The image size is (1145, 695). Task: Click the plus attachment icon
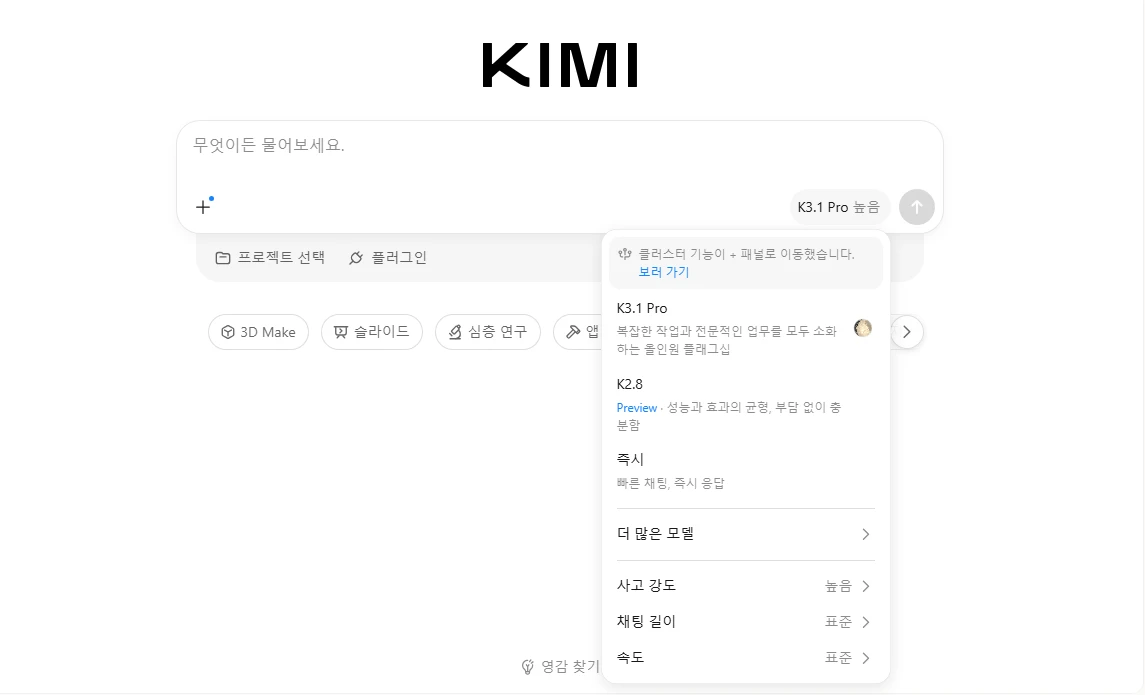(203, 207)
